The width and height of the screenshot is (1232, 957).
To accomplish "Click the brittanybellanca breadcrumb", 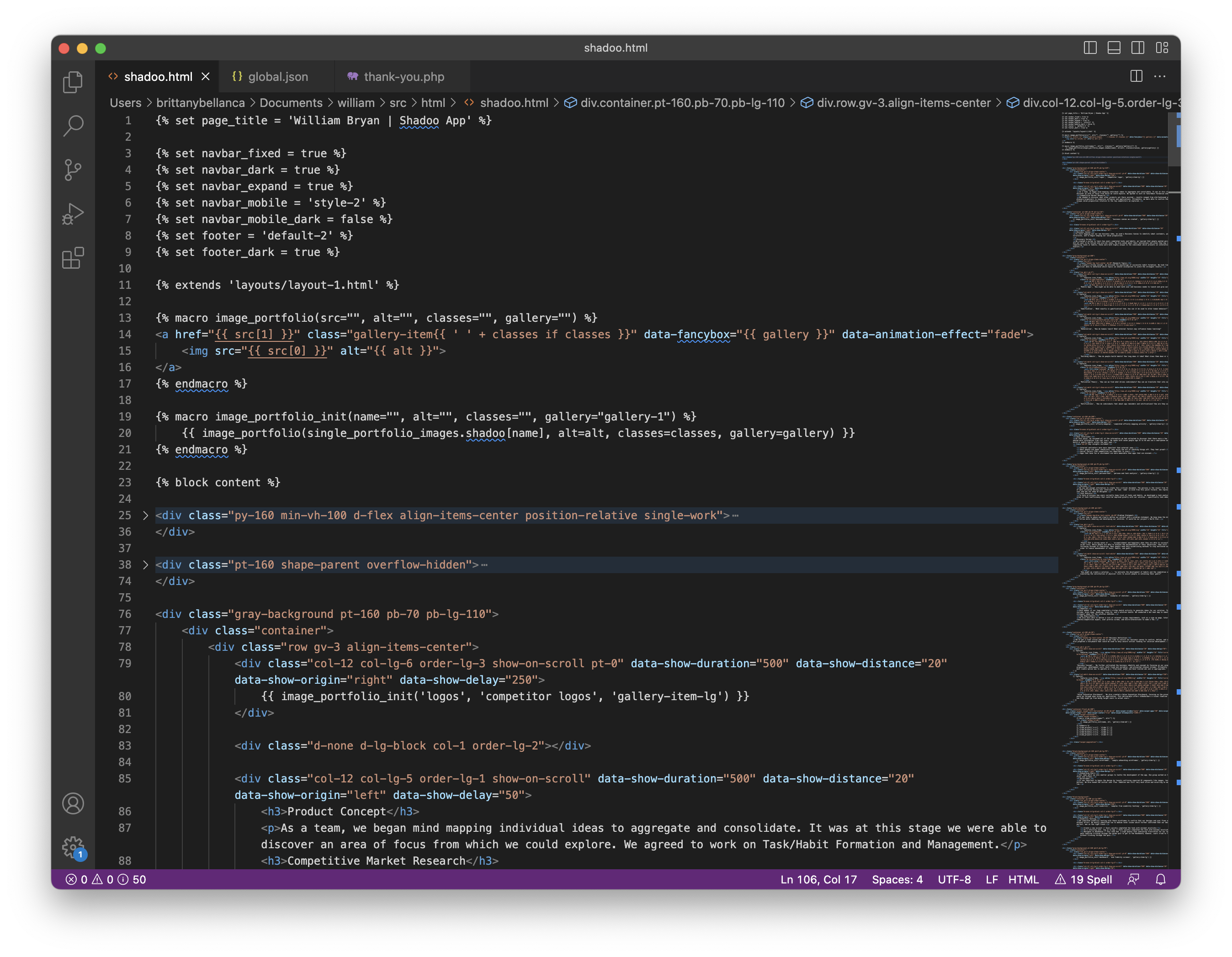I will [200, 103].
